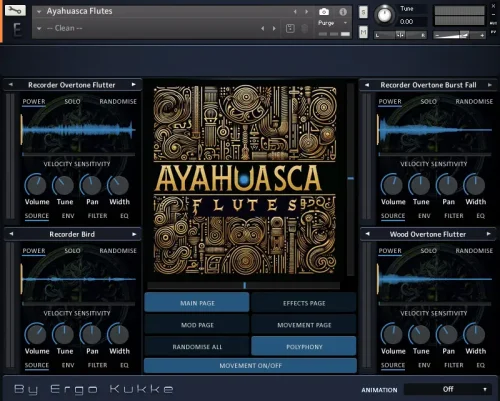Click RANDOMISE on Recorder Overtone Burst Fall layer
This screenshot has height=401, width=500.
(x=474, y=101)
